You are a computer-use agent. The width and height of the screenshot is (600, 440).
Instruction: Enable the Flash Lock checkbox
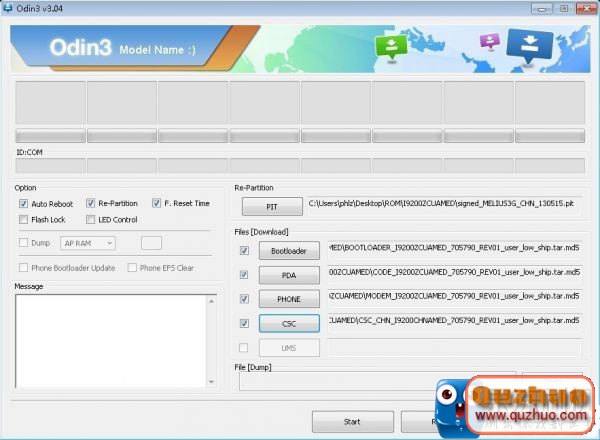(23, 220)
